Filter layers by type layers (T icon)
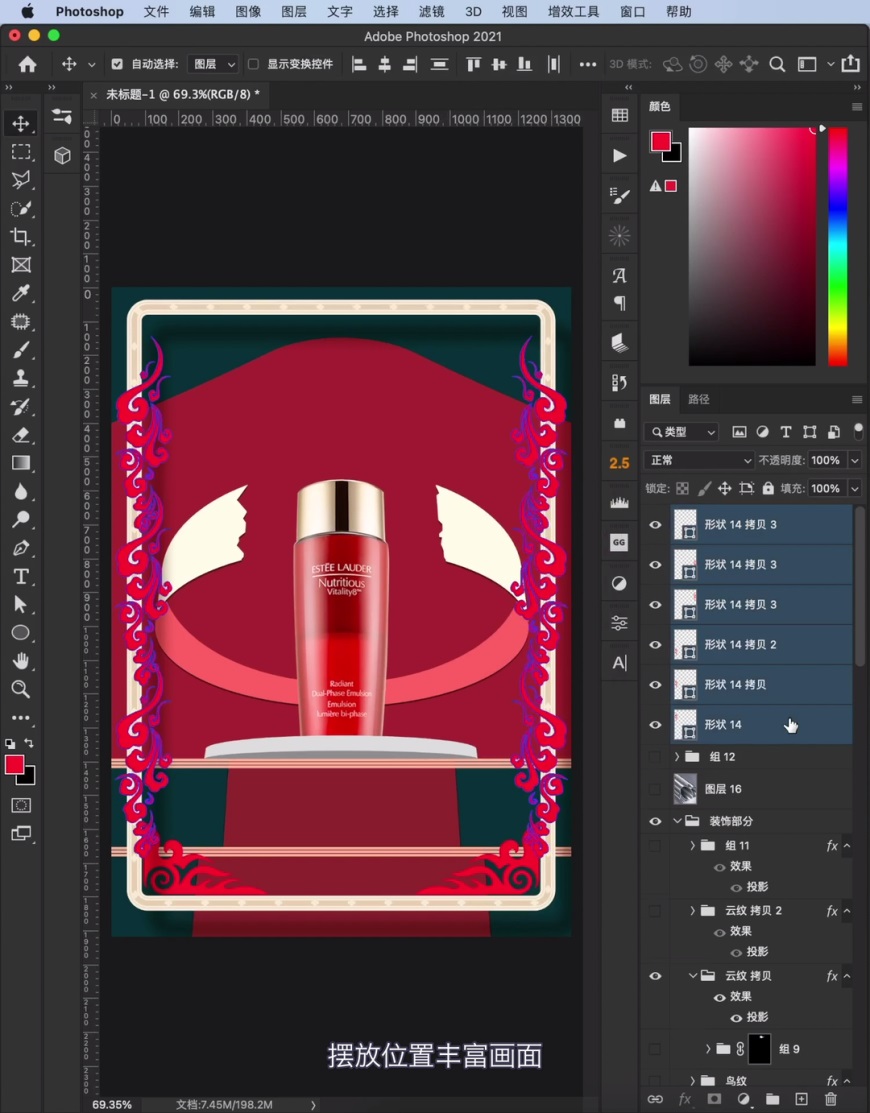Screen dimensions: 870x1113 tap(786, 432)
